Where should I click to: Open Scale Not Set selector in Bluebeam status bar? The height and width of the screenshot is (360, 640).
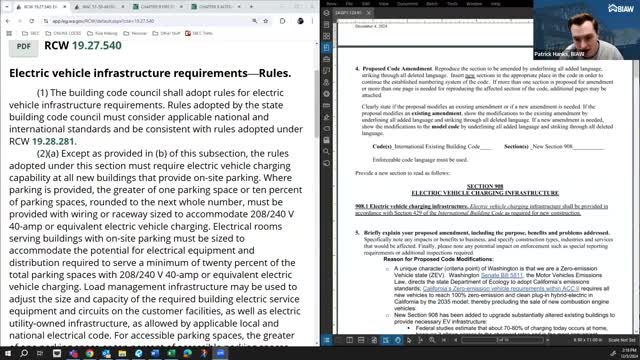[622, 340]
